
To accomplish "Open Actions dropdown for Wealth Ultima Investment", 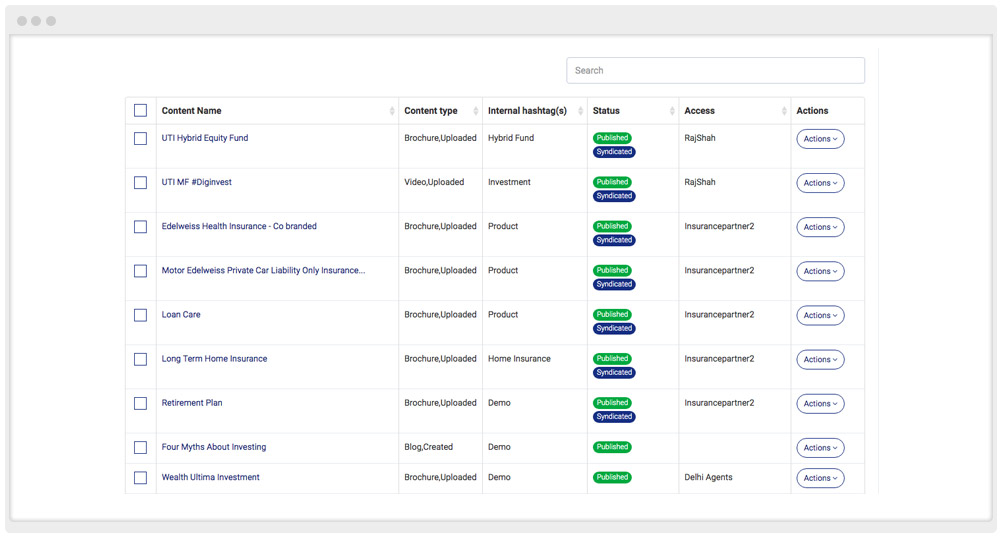I will [820, 478].
